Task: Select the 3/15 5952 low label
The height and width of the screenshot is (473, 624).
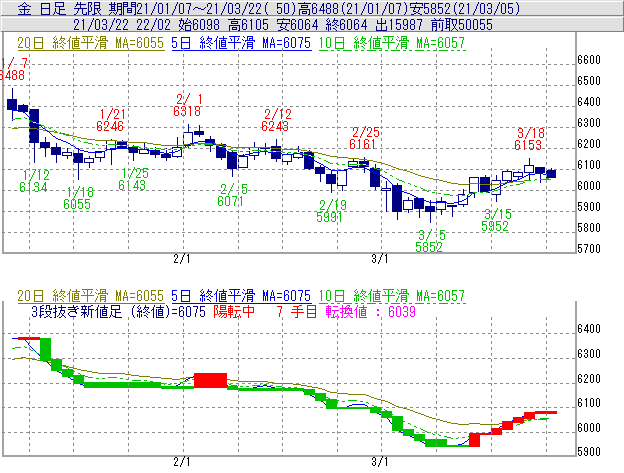Action: click(x=496, y=220)
